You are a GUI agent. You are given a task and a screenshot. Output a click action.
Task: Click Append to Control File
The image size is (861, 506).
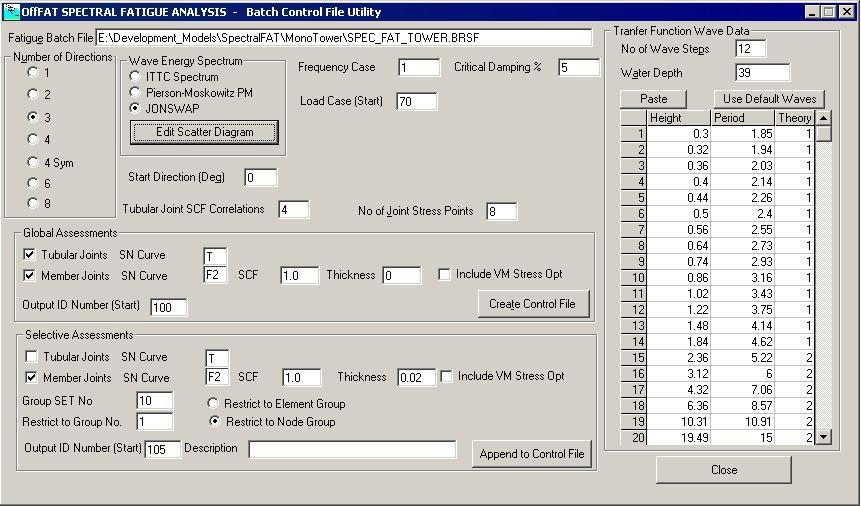point(531,454)
